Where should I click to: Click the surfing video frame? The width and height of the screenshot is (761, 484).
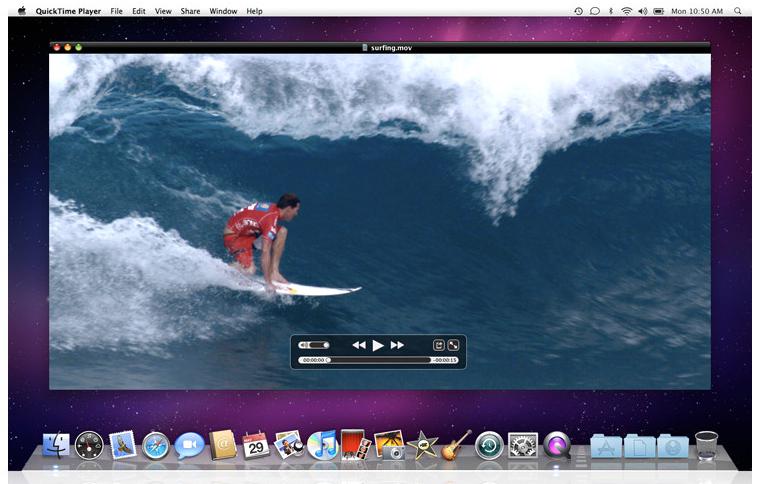click(380, 221)
